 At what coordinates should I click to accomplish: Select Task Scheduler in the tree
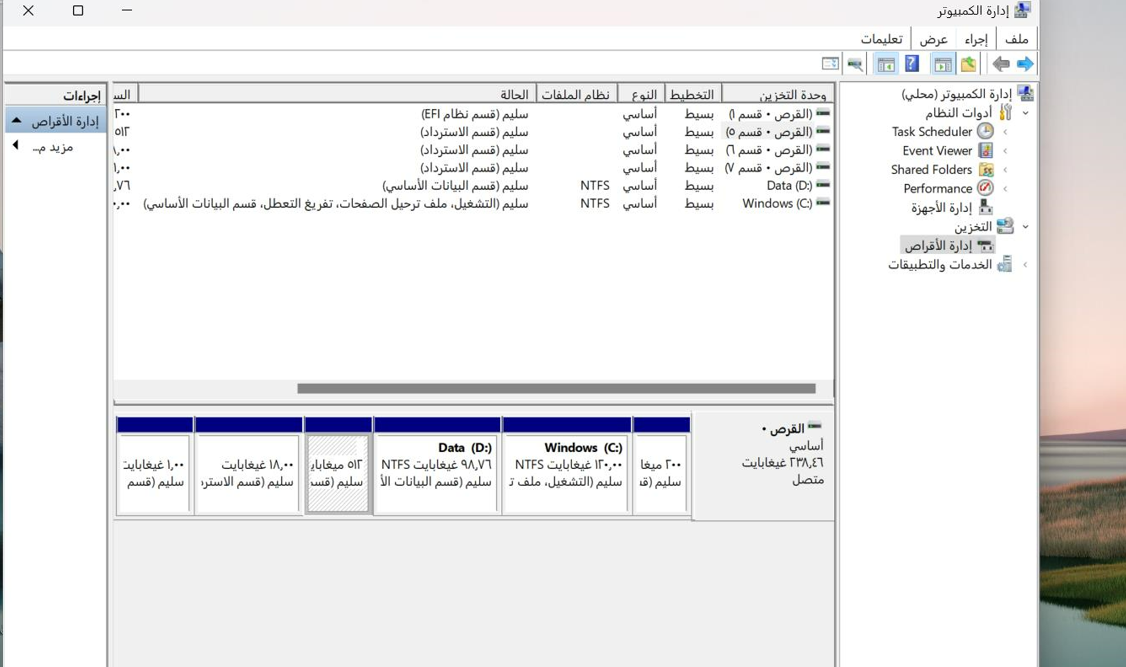(931, 131)
